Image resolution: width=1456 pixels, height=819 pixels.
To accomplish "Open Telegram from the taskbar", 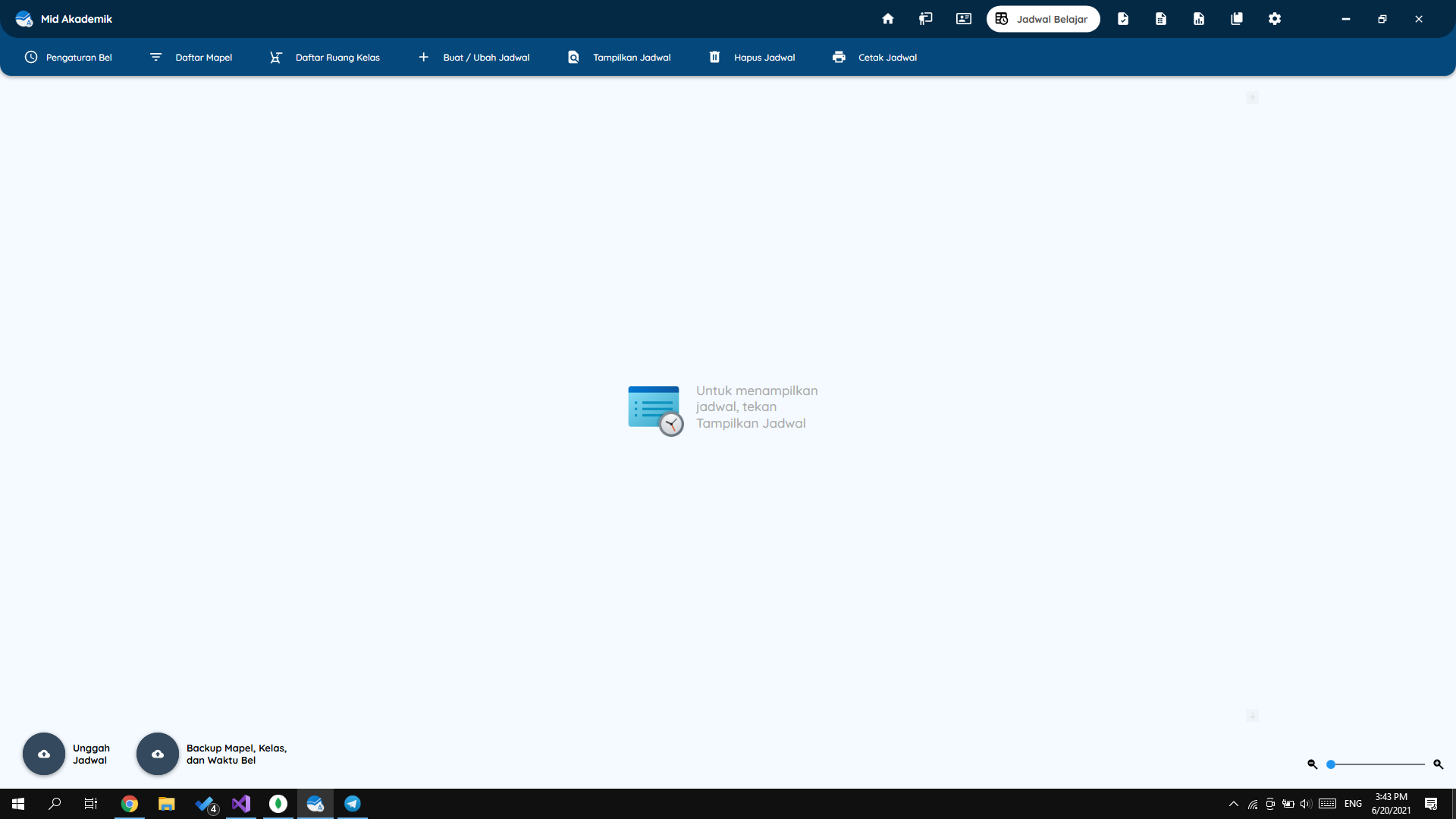I will tap(353, 804).
